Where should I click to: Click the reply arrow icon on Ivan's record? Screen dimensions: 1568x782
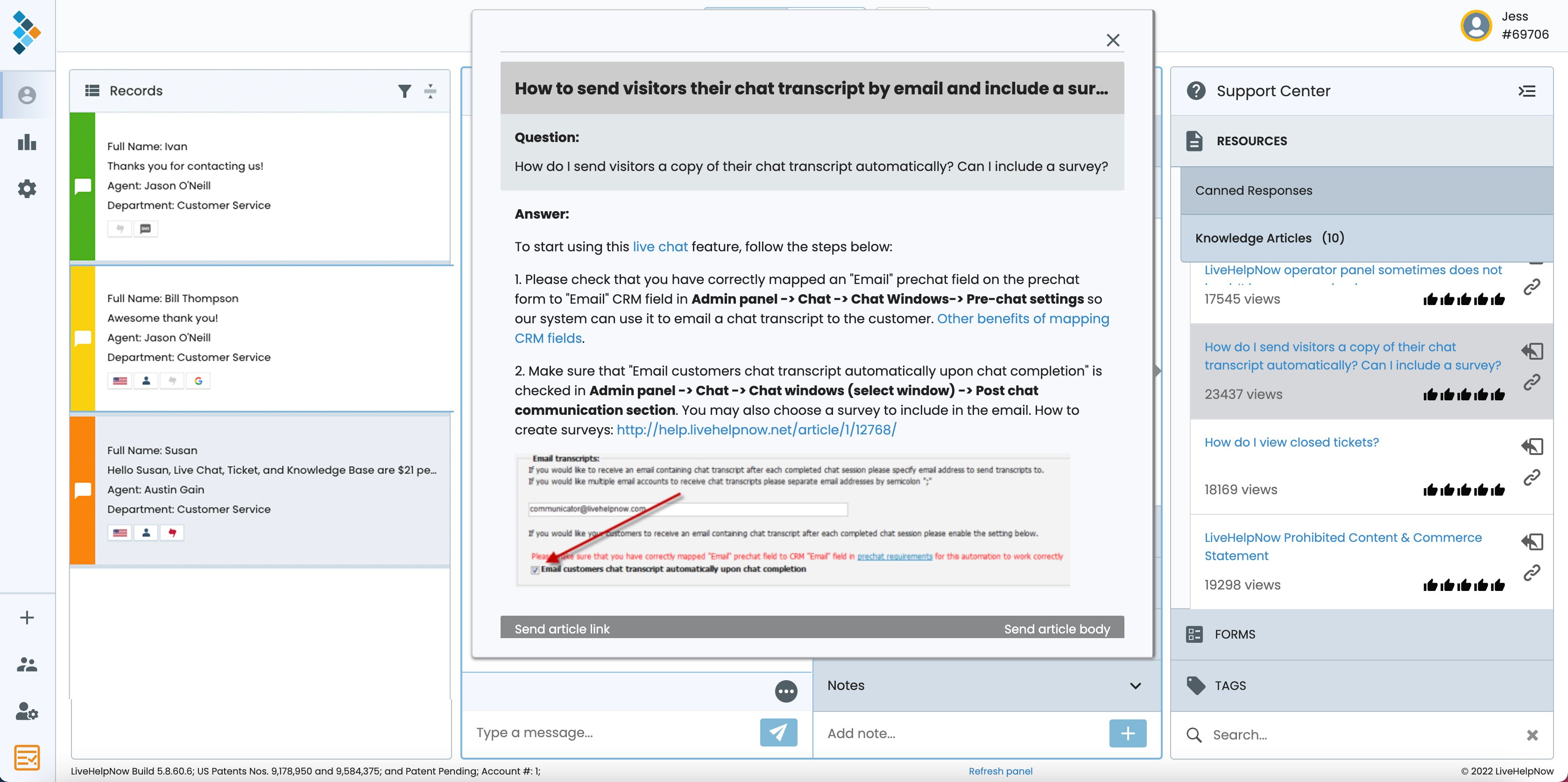point(120,229)
